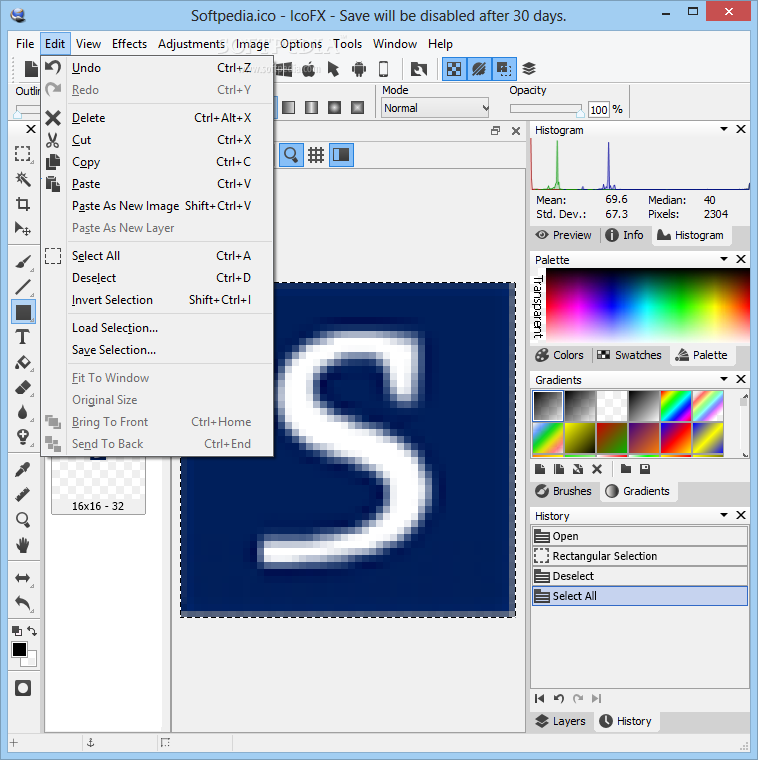Toggle the checkerboard transparency button

(x=454, y=69)
